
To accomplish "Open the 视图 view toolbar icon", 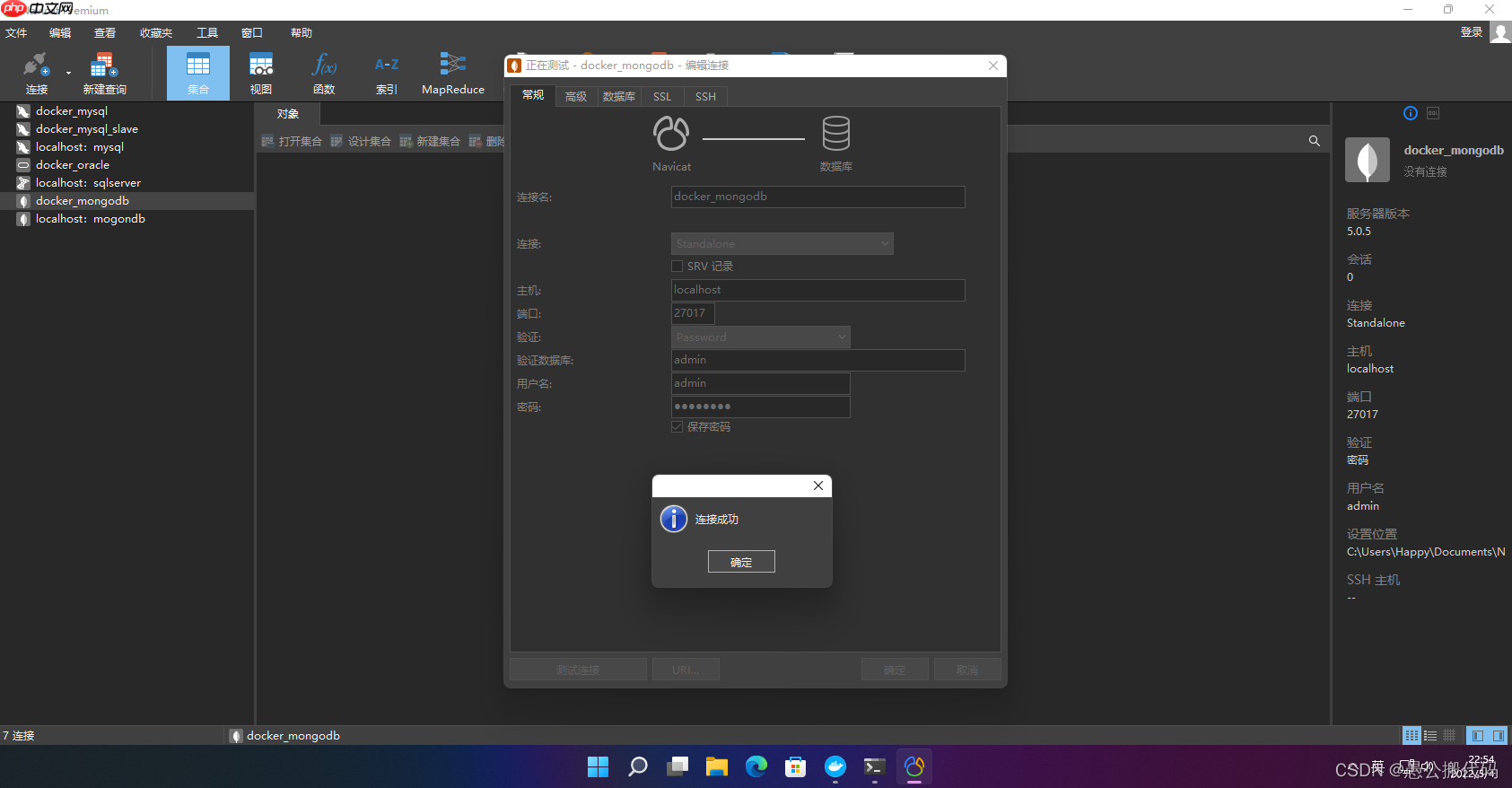I will 261,73.
